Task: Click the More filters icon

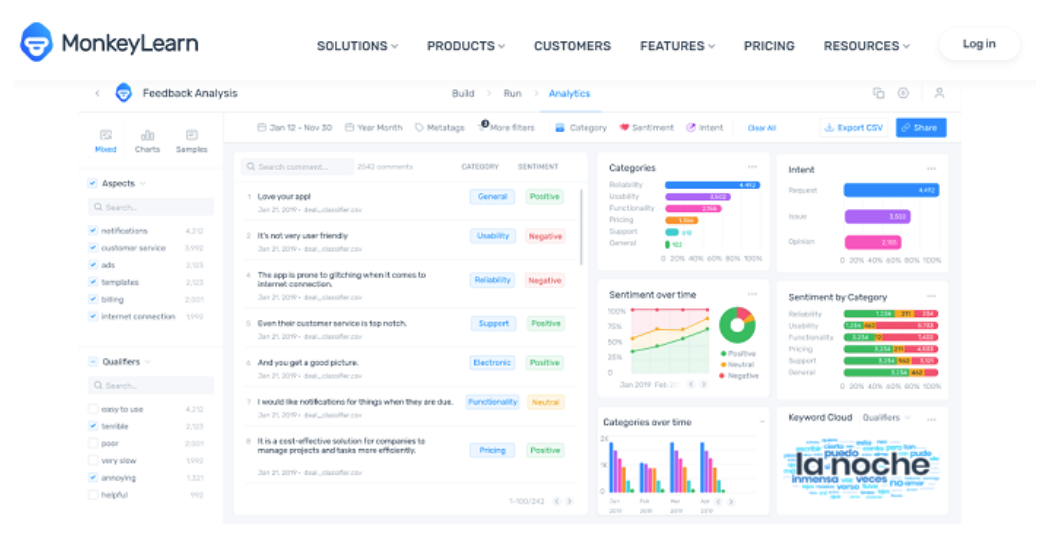Action: (483, 126)
